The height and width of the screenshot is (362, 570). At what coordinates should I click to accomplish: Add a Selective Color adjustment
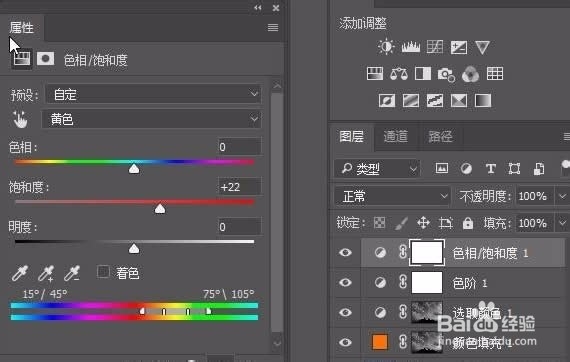[x=459, y=100]
